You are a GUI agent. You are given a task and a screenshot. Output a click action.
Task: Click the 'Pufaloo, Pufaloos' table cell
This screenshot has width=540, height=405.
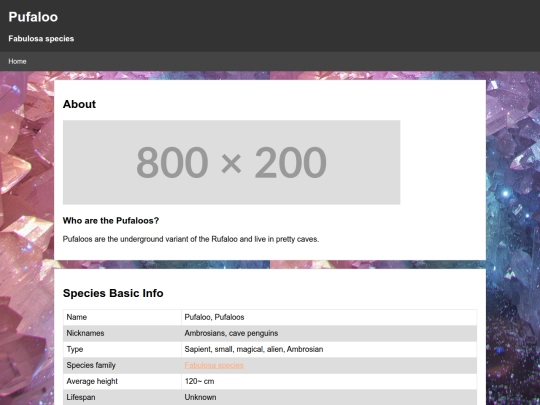pyautogui.click(x=329, y=317)
